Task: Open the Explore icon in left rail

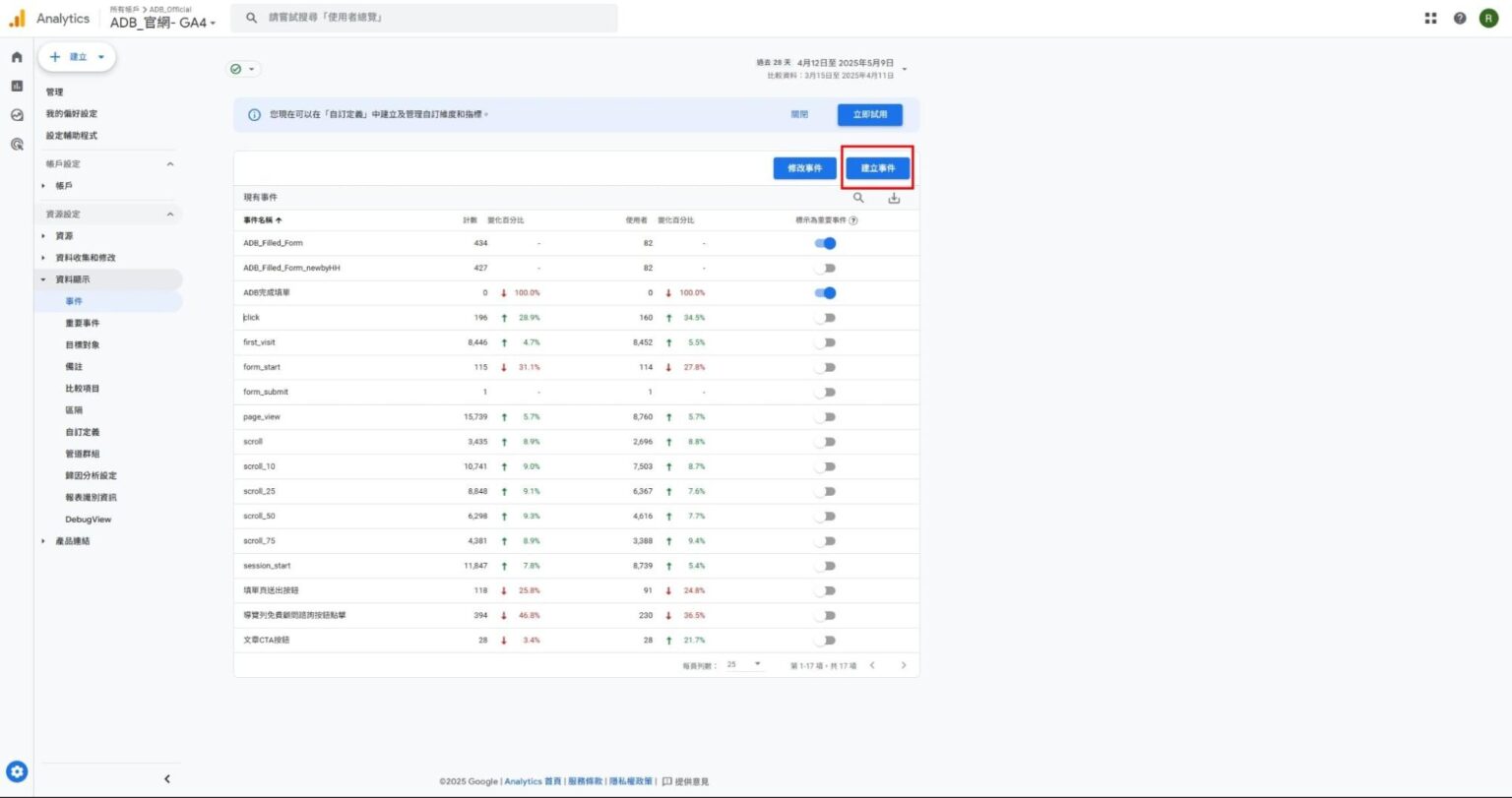Action: point(17,114)
